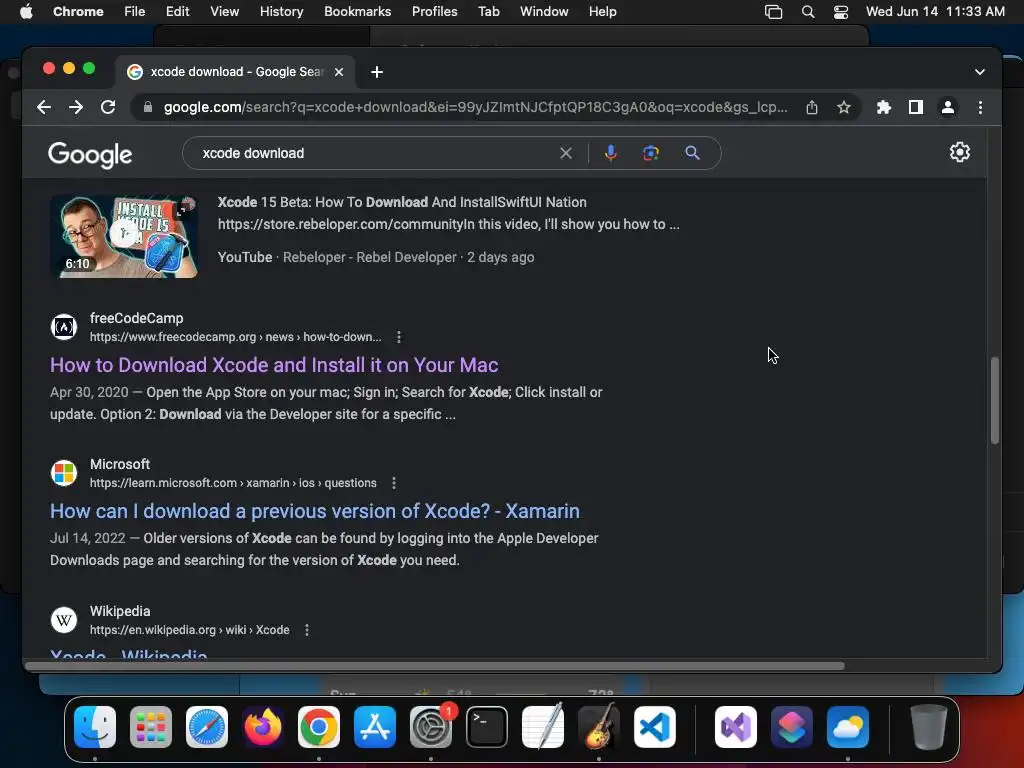Open GarageBand from the Dock
The height and width of the screenshot is (768, 1024).
coord(599,727)
